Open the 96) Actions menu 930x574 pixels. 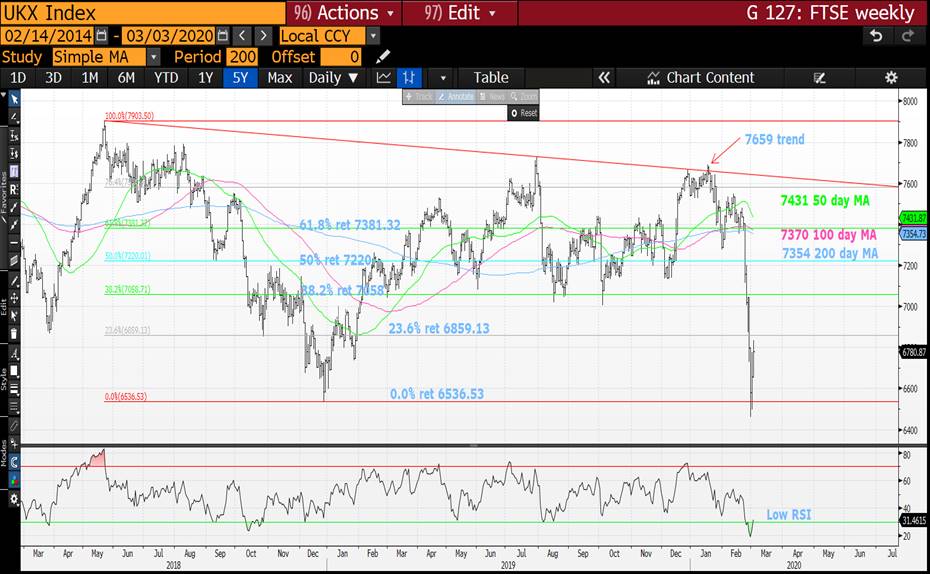344,12
